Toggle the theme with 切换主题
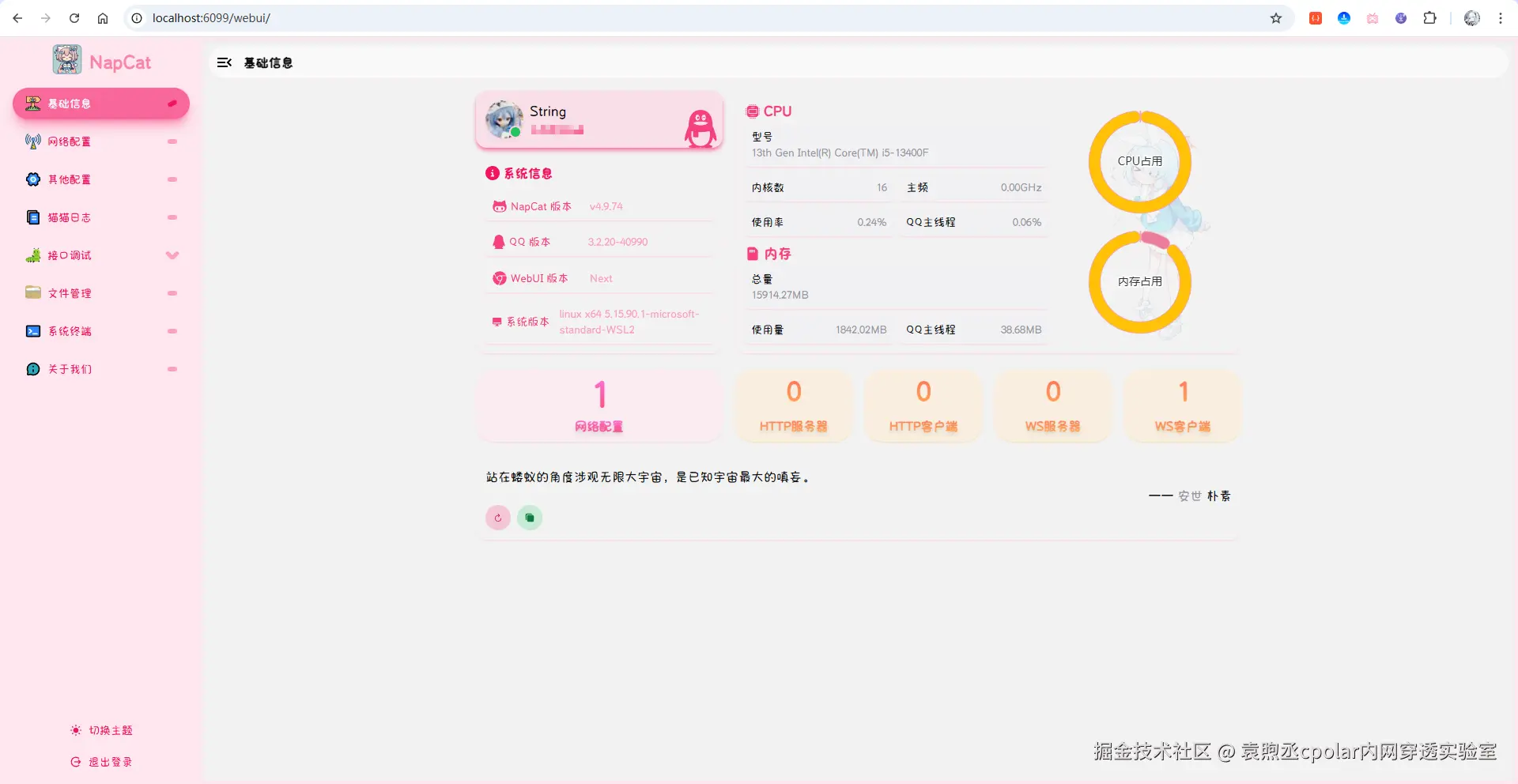The width and height of the screenshot is (1518, 784). coord(101,730)
